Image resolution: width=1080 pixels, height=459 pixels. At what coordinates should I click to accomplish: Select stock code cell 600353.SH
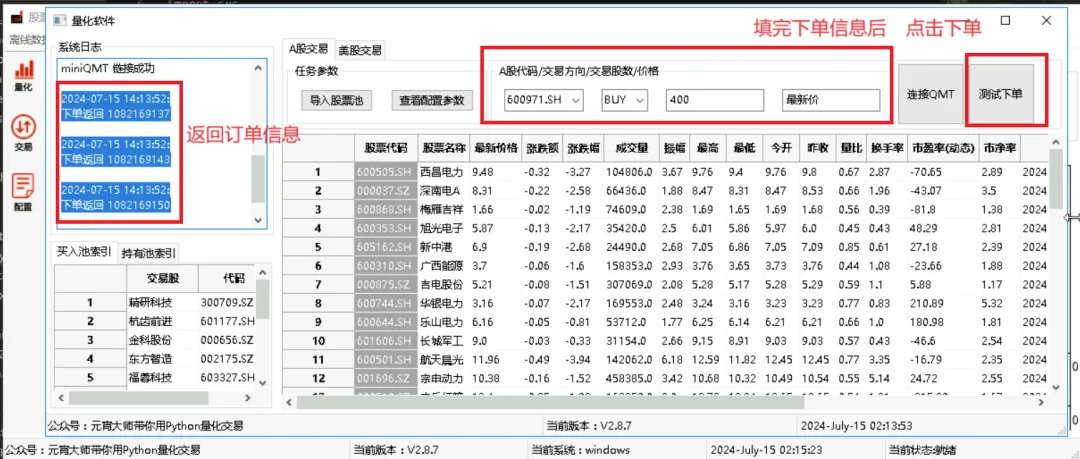coord(386,227)
